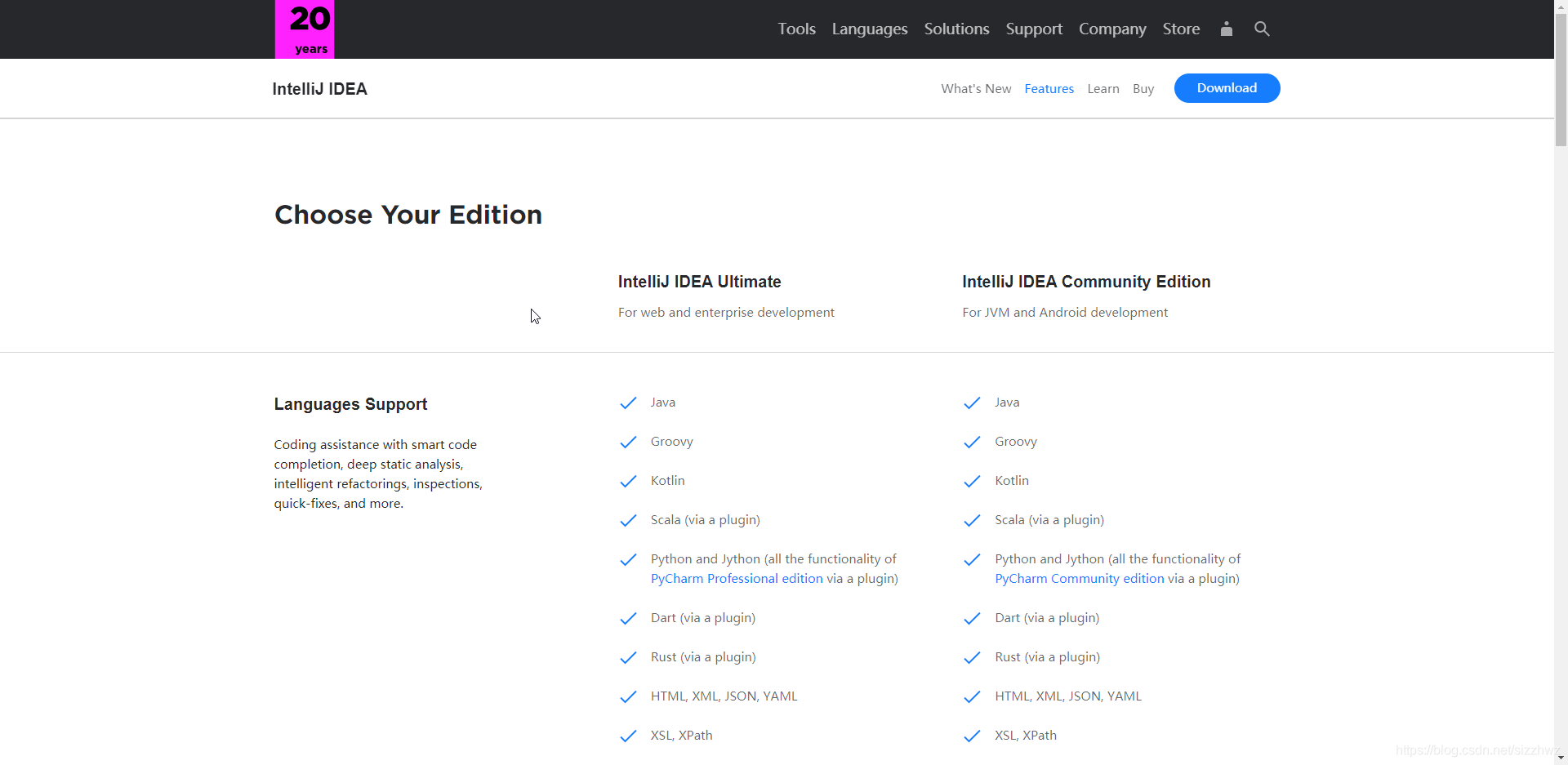Viewport: 1568px width, 765px height.
Task: Click the Kotlin checkmark under Ultimate
Action: point(628,481)
